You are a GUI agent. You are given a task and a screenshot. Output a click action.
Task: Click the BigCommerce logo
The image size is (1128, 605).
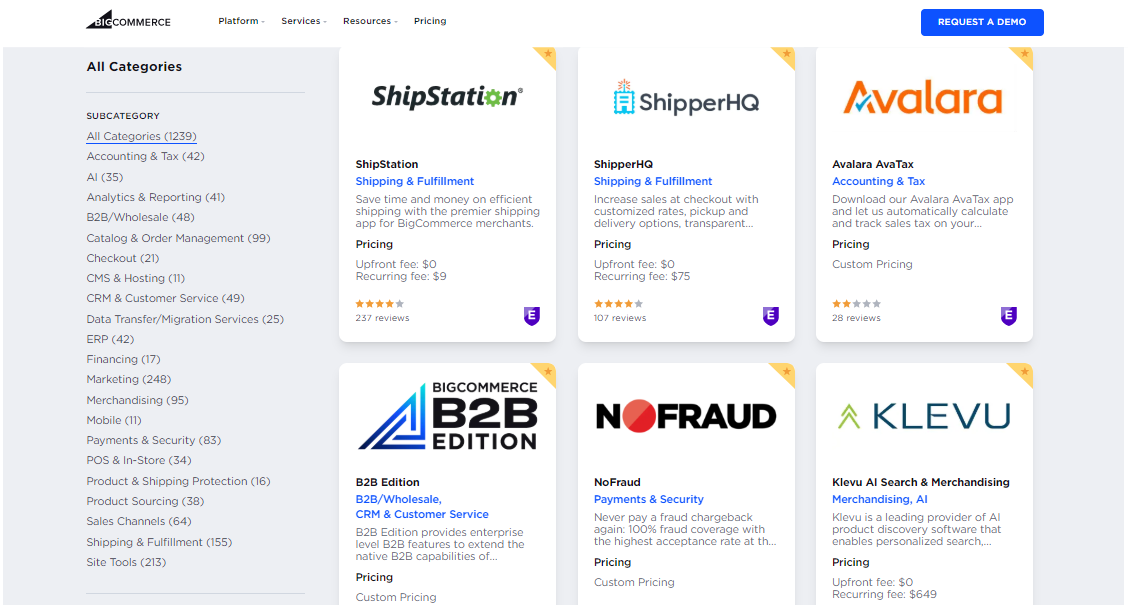(127, 20)
